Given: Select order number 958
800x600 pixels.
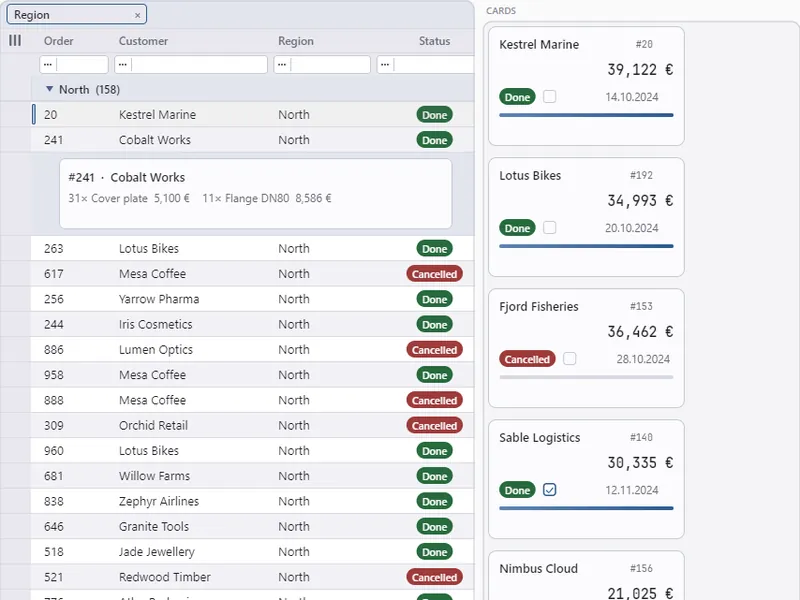Looking at the screenshot, I should click(54, 375).
